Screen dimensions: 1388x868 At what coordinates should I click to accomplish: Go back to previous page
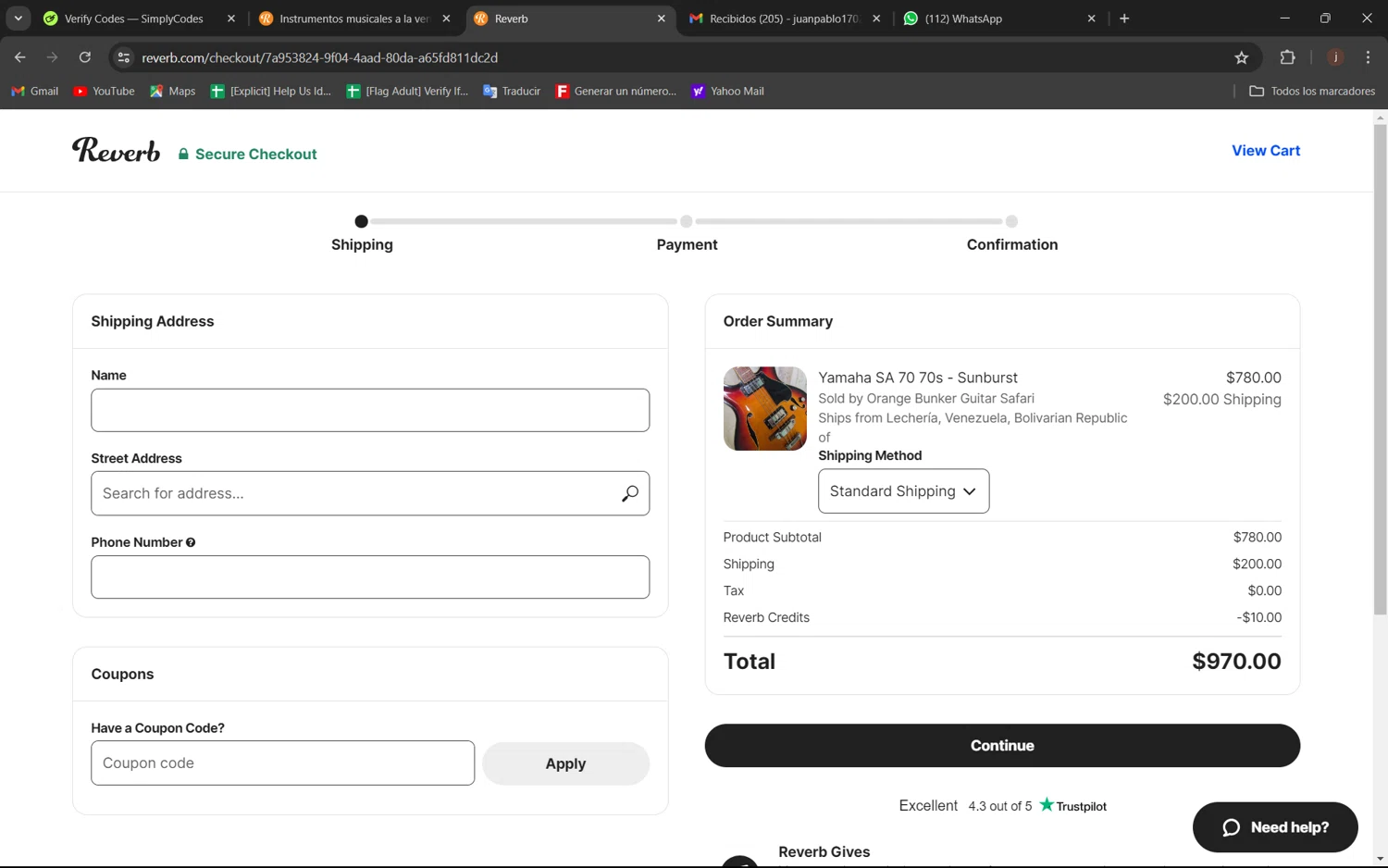point(19,57)
